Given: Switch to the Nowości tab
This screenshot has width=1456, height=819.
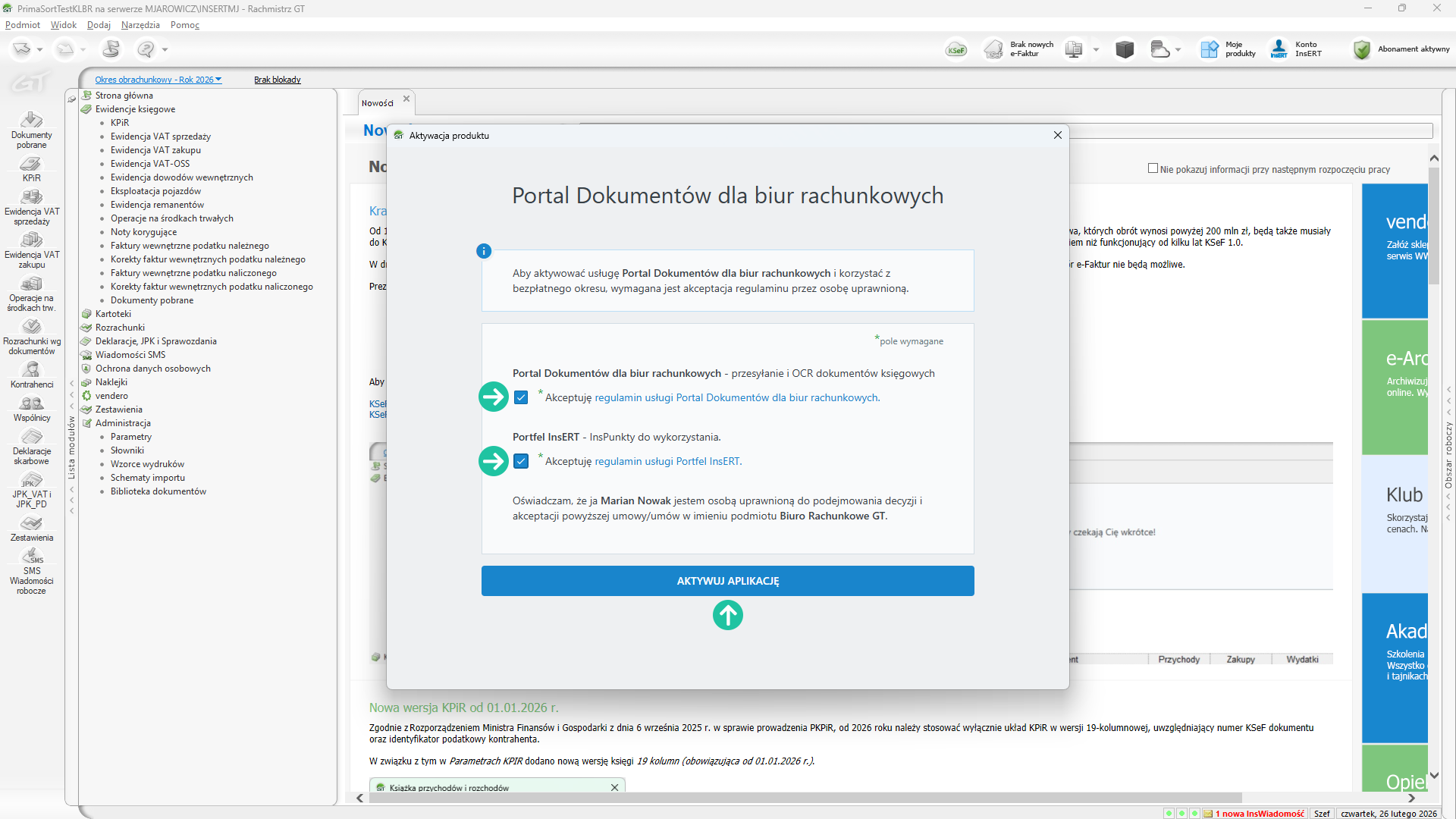Looking at the screenshot, I should click(x=377, y=103).
